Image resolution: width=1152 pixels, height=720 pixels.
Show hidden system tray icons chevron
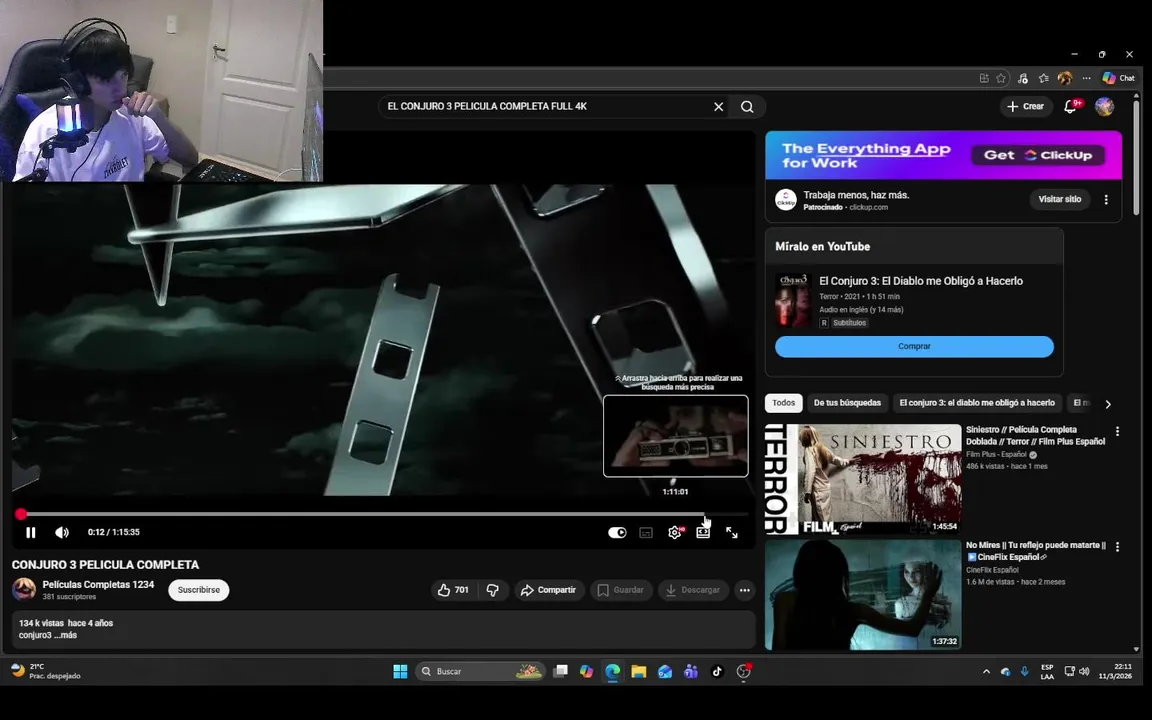(986, 672)
